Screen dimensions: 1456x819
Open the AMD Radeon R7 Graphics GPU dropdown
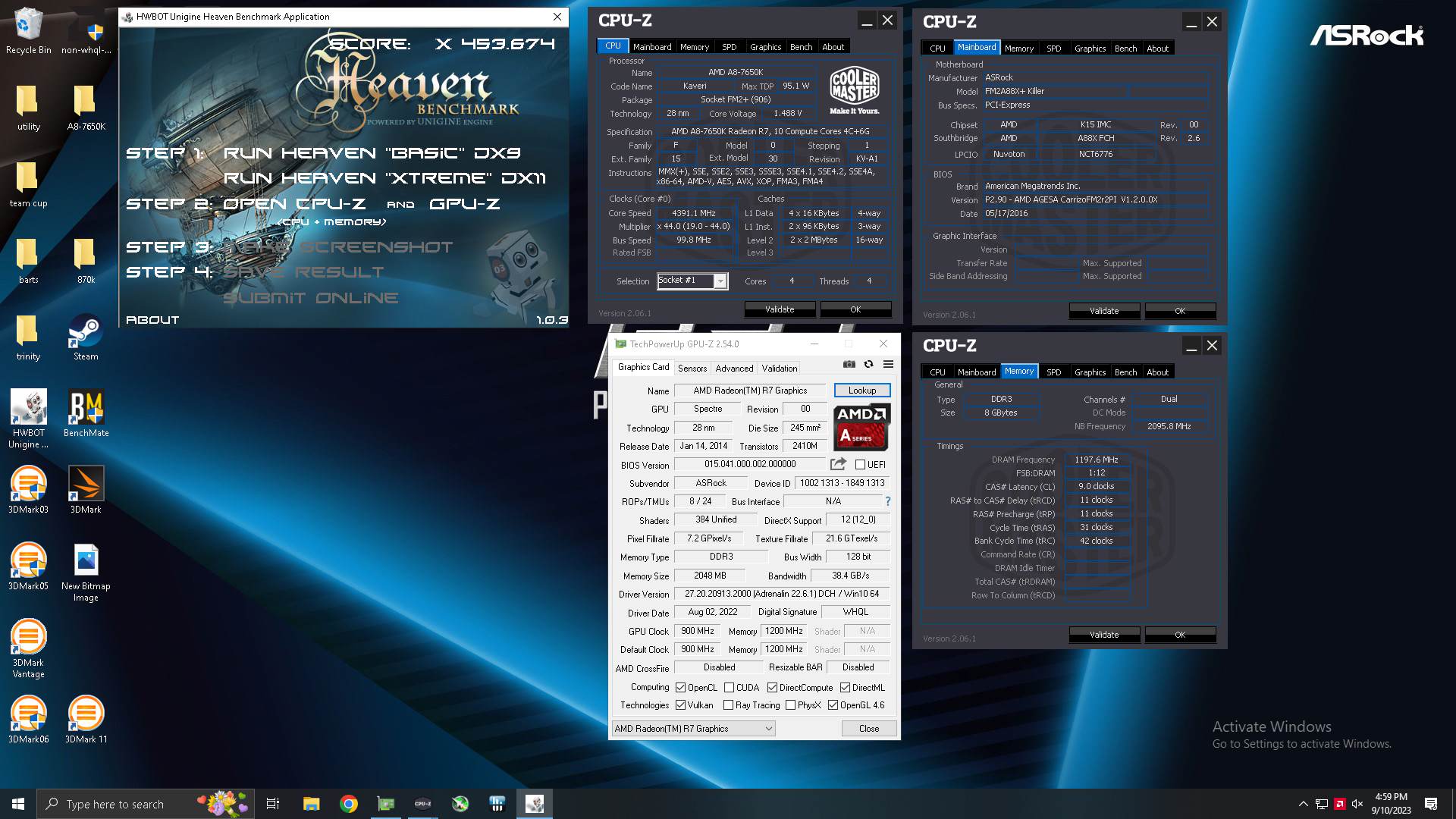[x=694, y=729]
